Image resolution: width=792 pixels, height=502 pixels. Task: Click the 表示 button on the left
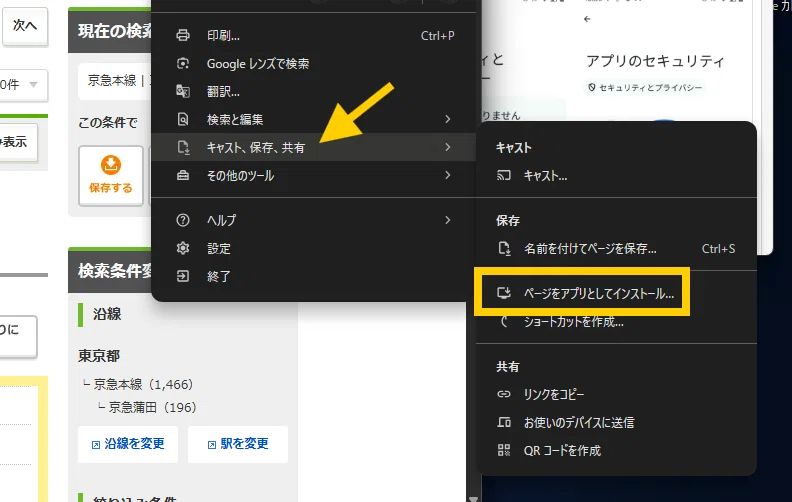[18, 142]
